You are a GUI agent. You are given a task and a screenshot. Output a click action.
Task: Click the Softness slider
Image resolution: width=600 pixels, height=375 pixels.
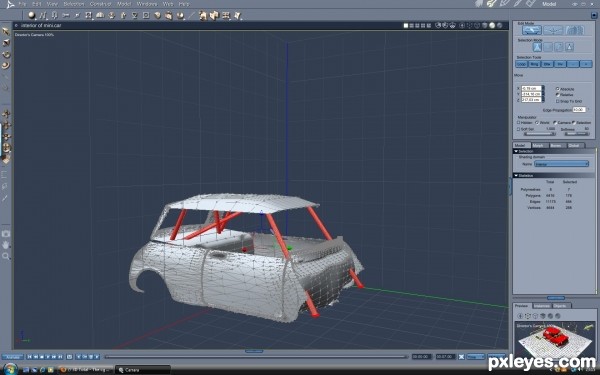(x=577, y=134)
